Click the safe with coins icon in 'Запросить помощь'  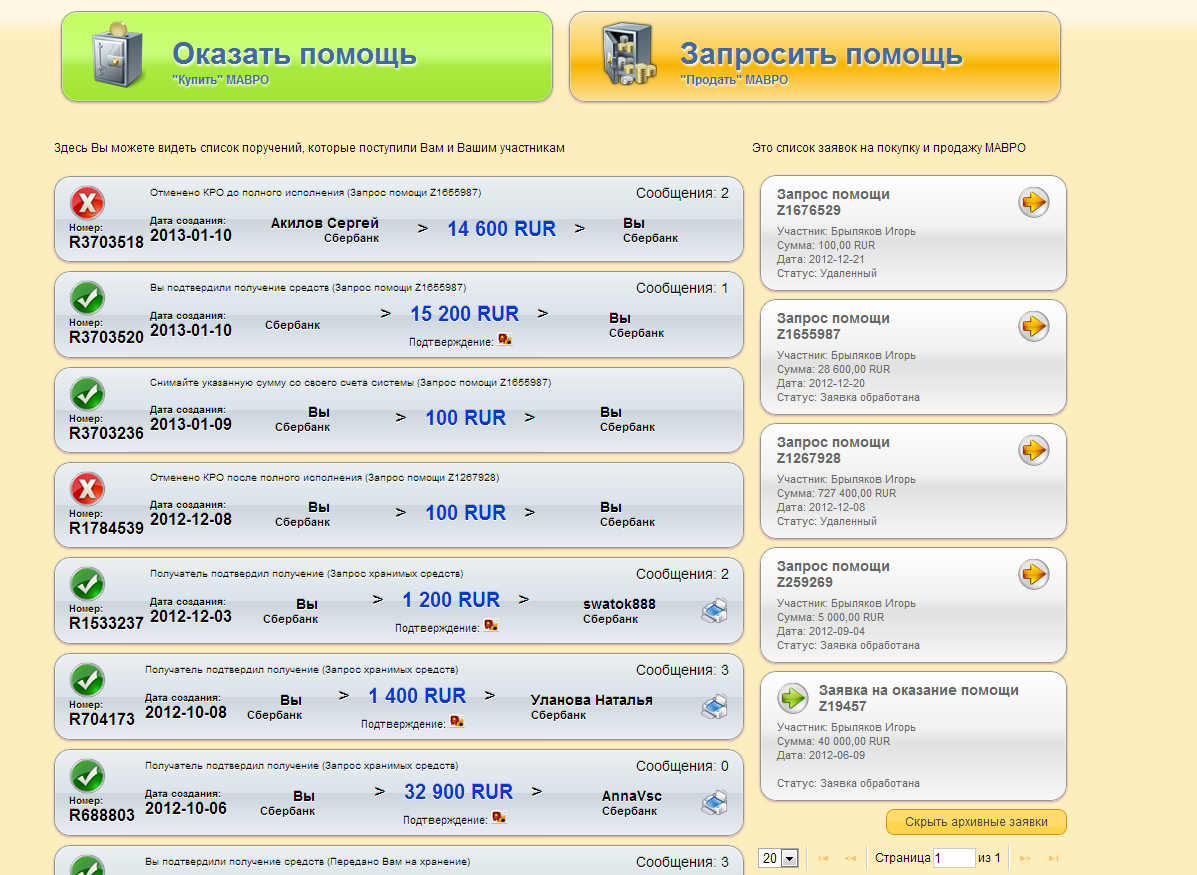point(628,53)
